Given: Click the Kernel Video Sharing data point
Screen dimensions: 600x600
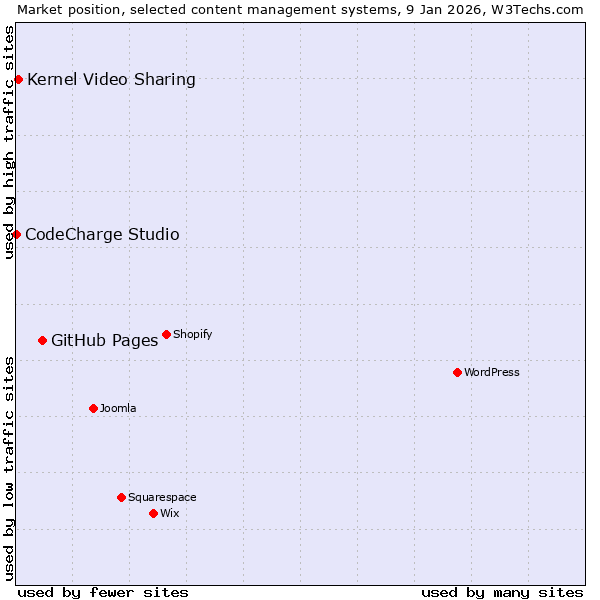Looking at the screenshot, I should 18,80.
